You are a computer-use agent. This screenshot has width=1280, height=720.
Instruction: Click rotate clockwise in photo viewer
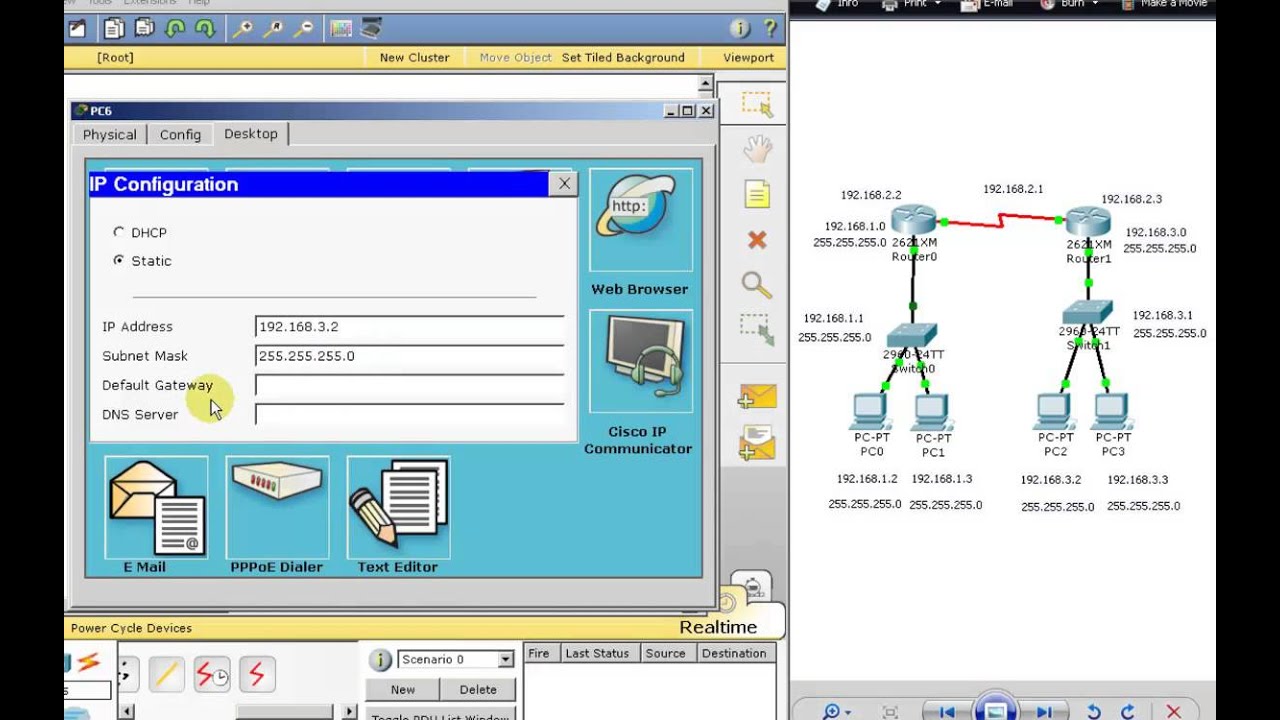point(1127,711)
